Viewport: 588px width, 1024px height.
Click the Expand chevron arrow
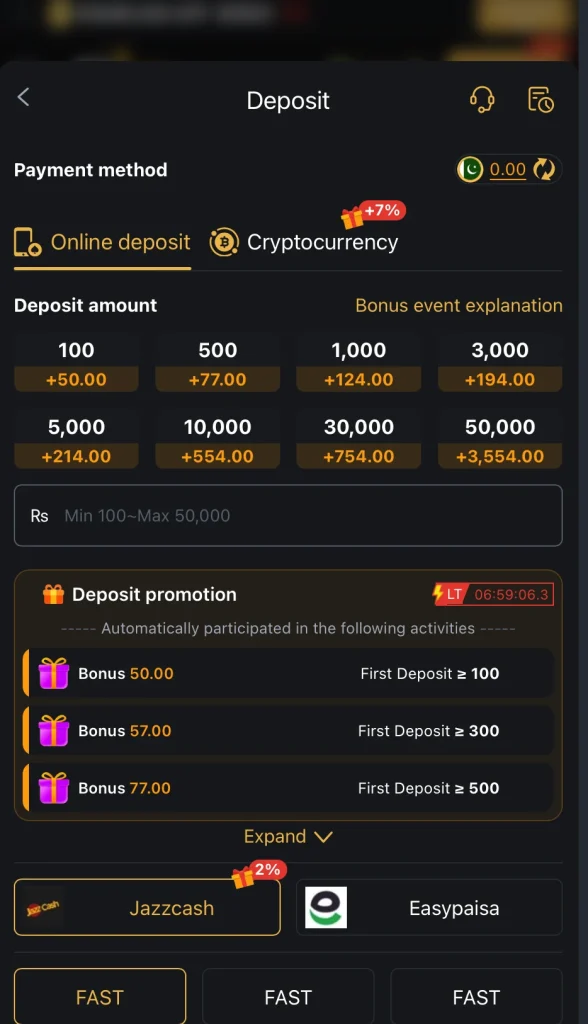tap(322, 836)
